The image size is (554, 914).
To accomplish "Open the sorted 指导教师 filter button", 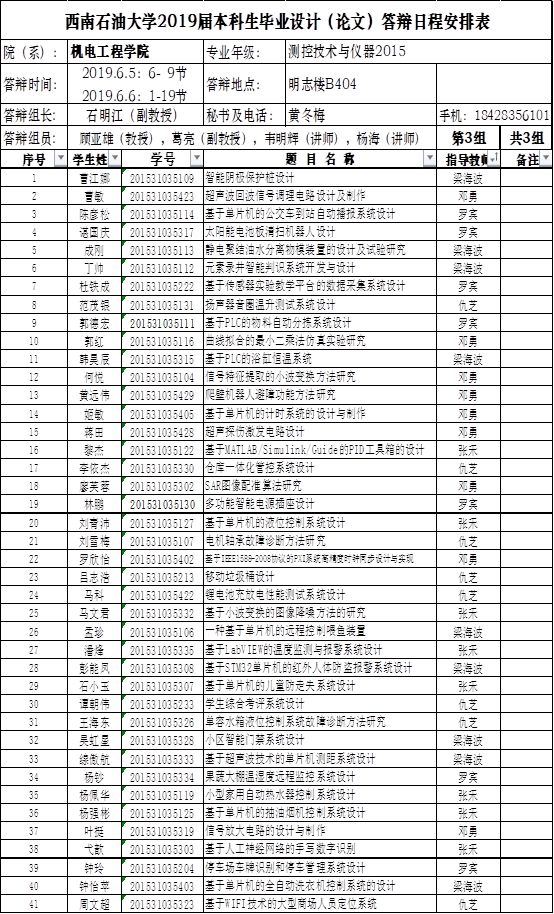I will [493, 159].
